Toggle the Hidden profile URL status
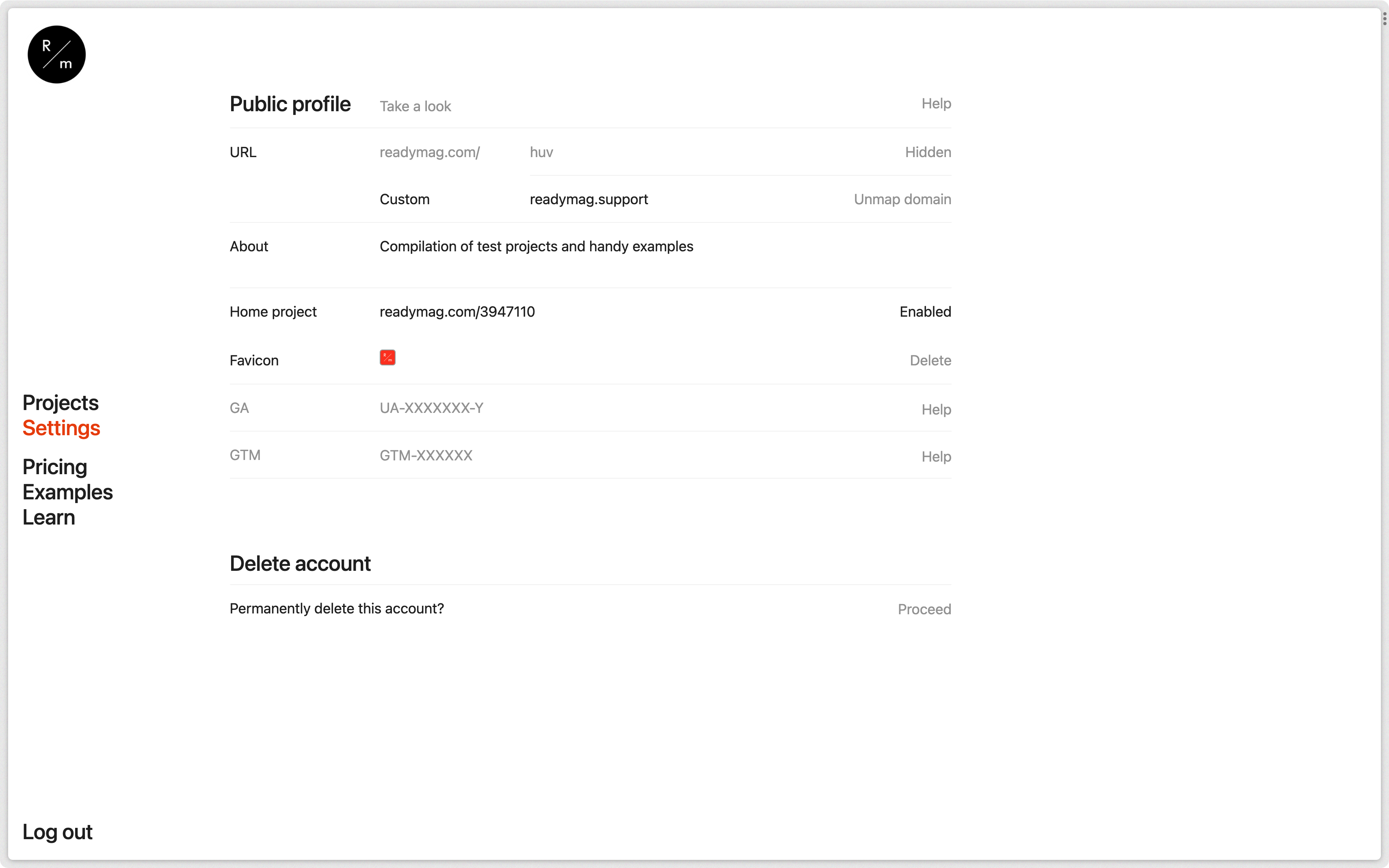Image resolution: width=1389 pixels, height=868 pixels. [x=928, y=152]
